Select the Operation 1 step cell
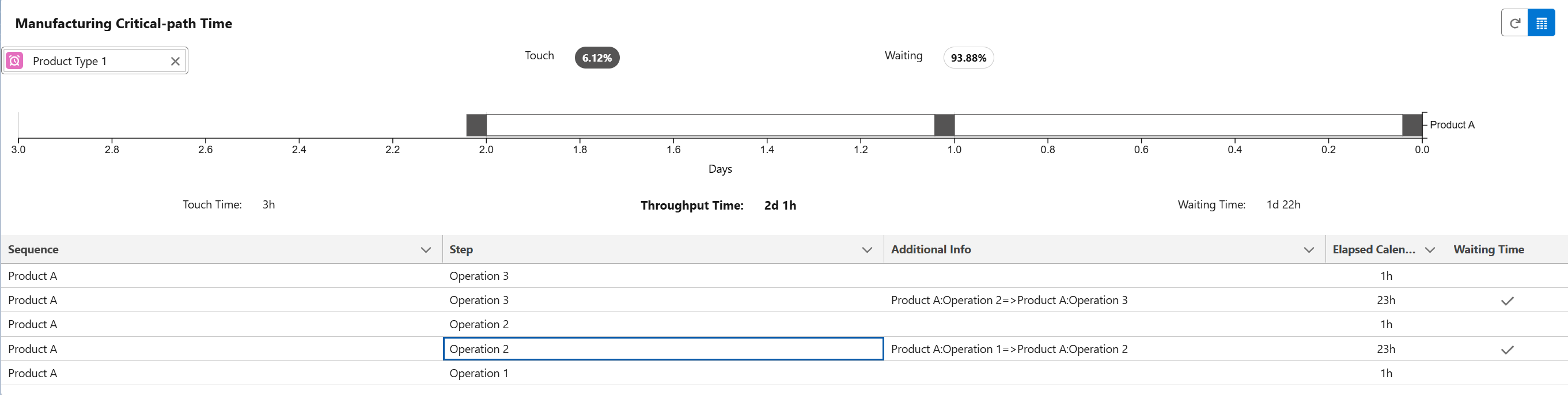Screen dimensions: 1568x395 (663, 373)
